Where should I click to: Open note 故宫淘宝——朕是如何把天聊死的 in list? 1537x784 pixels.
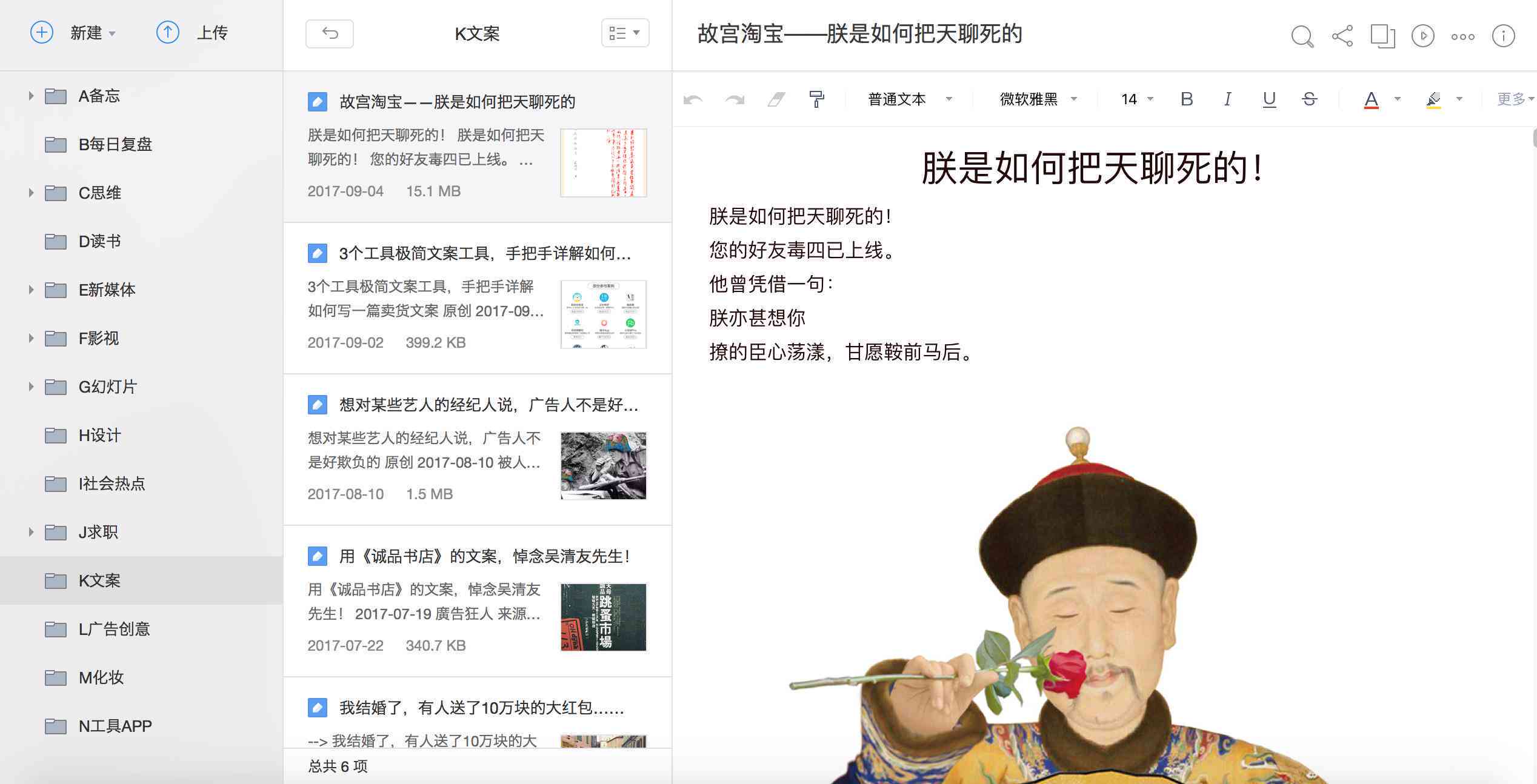point(478,147)
